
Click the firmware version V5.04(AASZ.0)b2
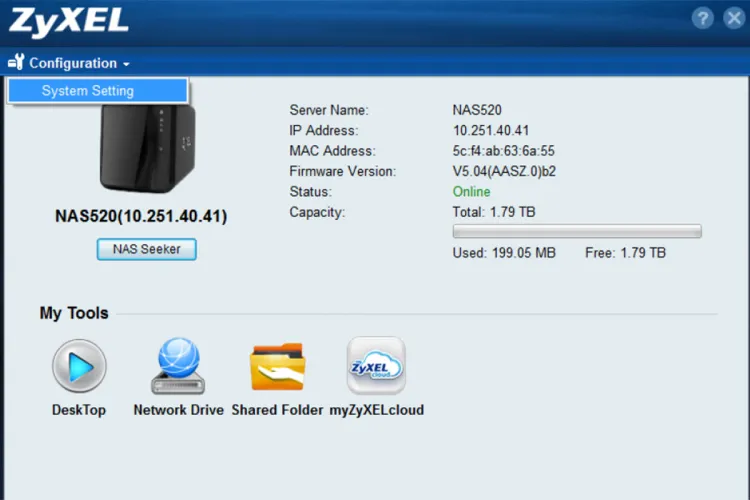click(x=504, y=171)
